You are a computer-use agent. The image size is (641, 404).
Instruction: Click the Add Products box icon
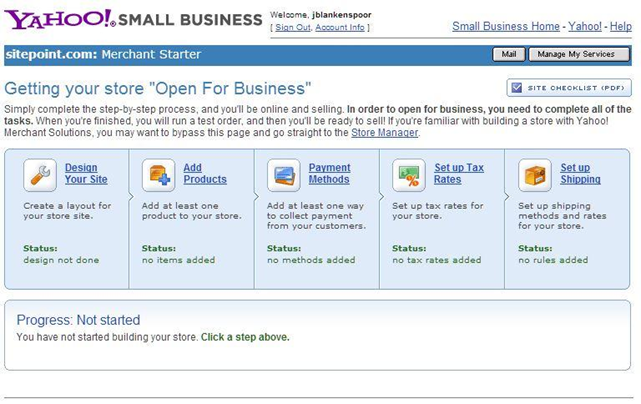tap(158, 175)
